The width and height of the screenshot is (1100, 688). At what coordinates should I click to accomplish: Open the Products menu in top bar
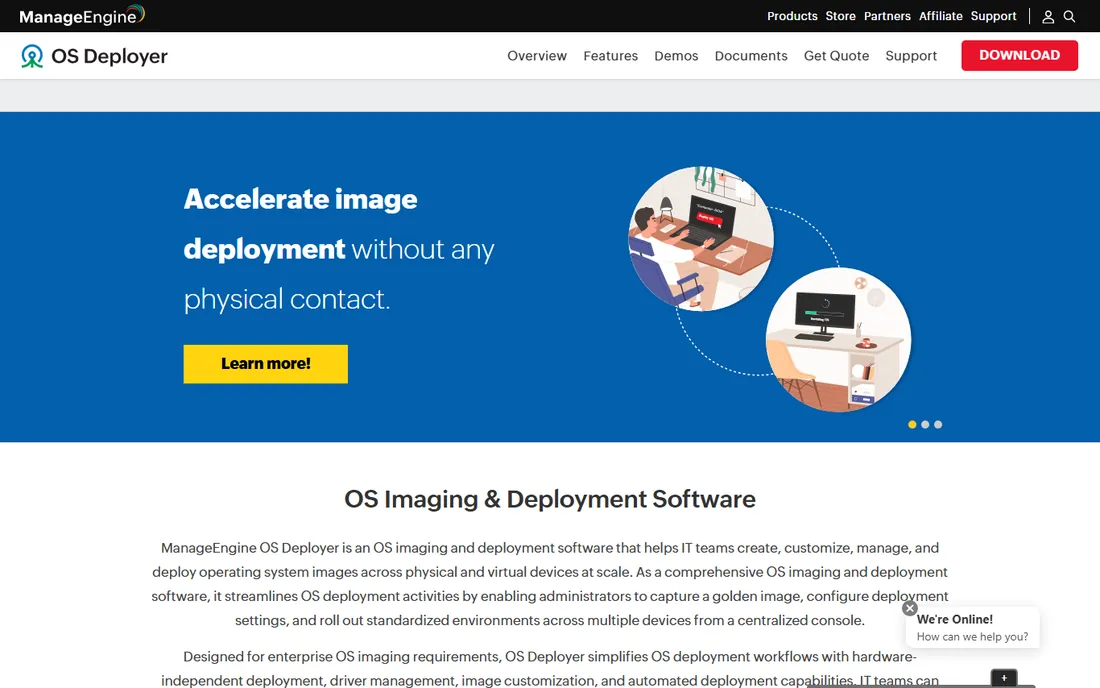(x=792, y=16)
